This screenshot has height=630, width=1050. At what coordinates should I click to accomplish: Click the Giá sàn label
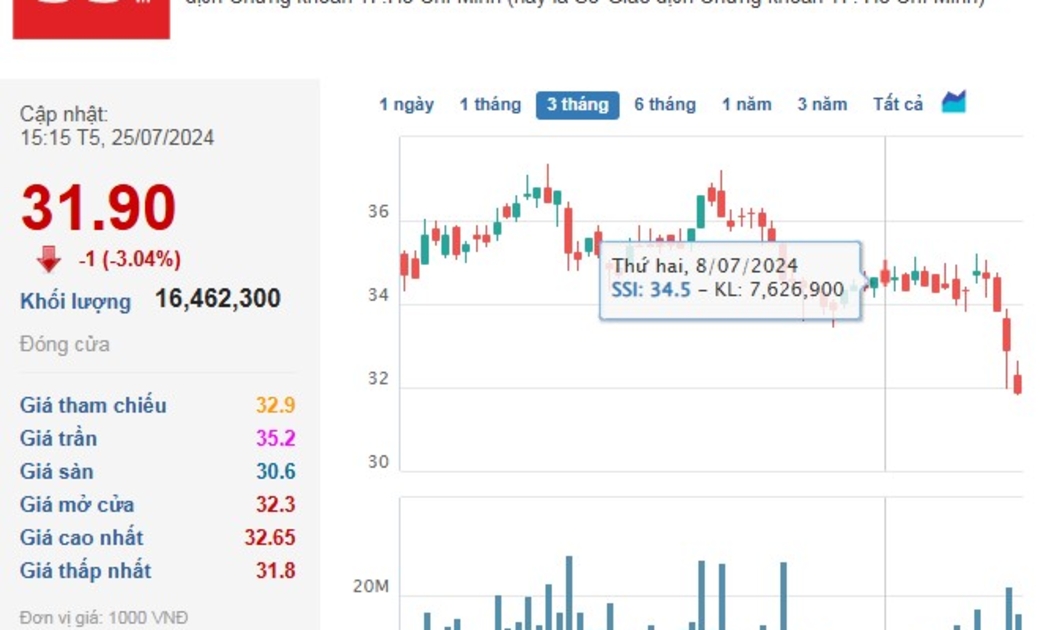click(56, 471)
